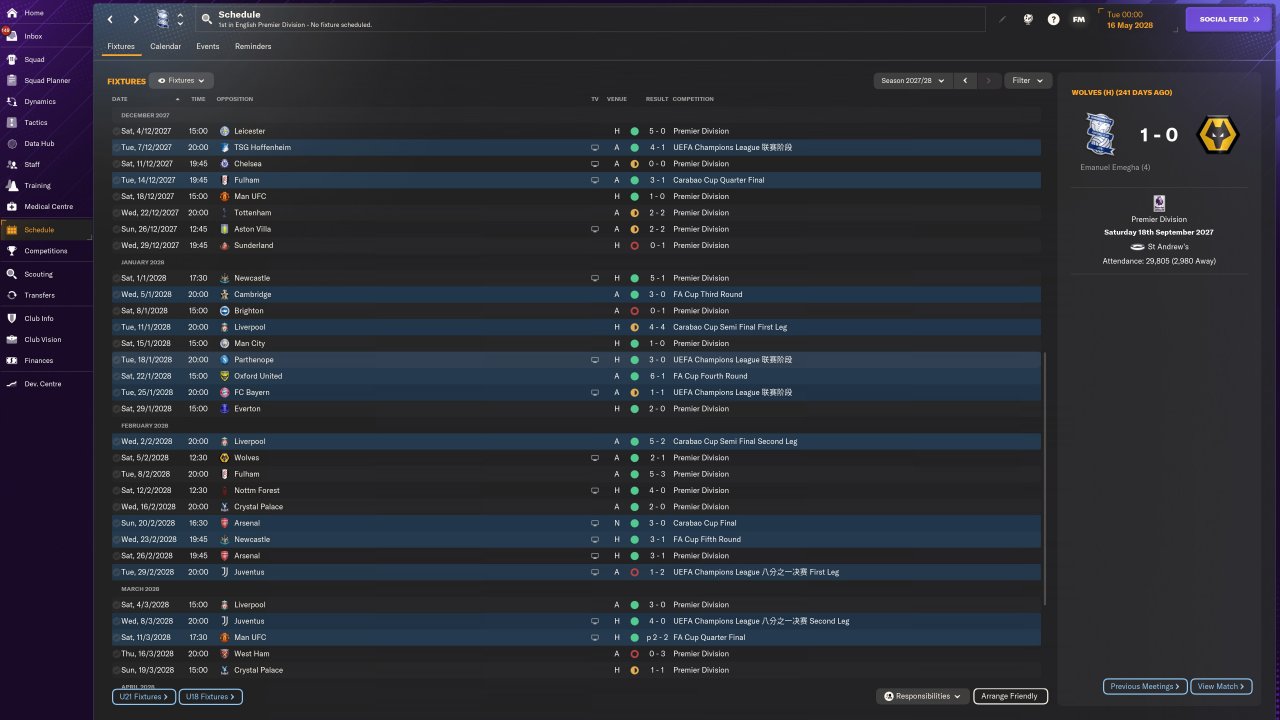Tick the circle for Sat, 18/12/2027 fixture
This screenshot has width=1280, height=720.
point(116,196)
